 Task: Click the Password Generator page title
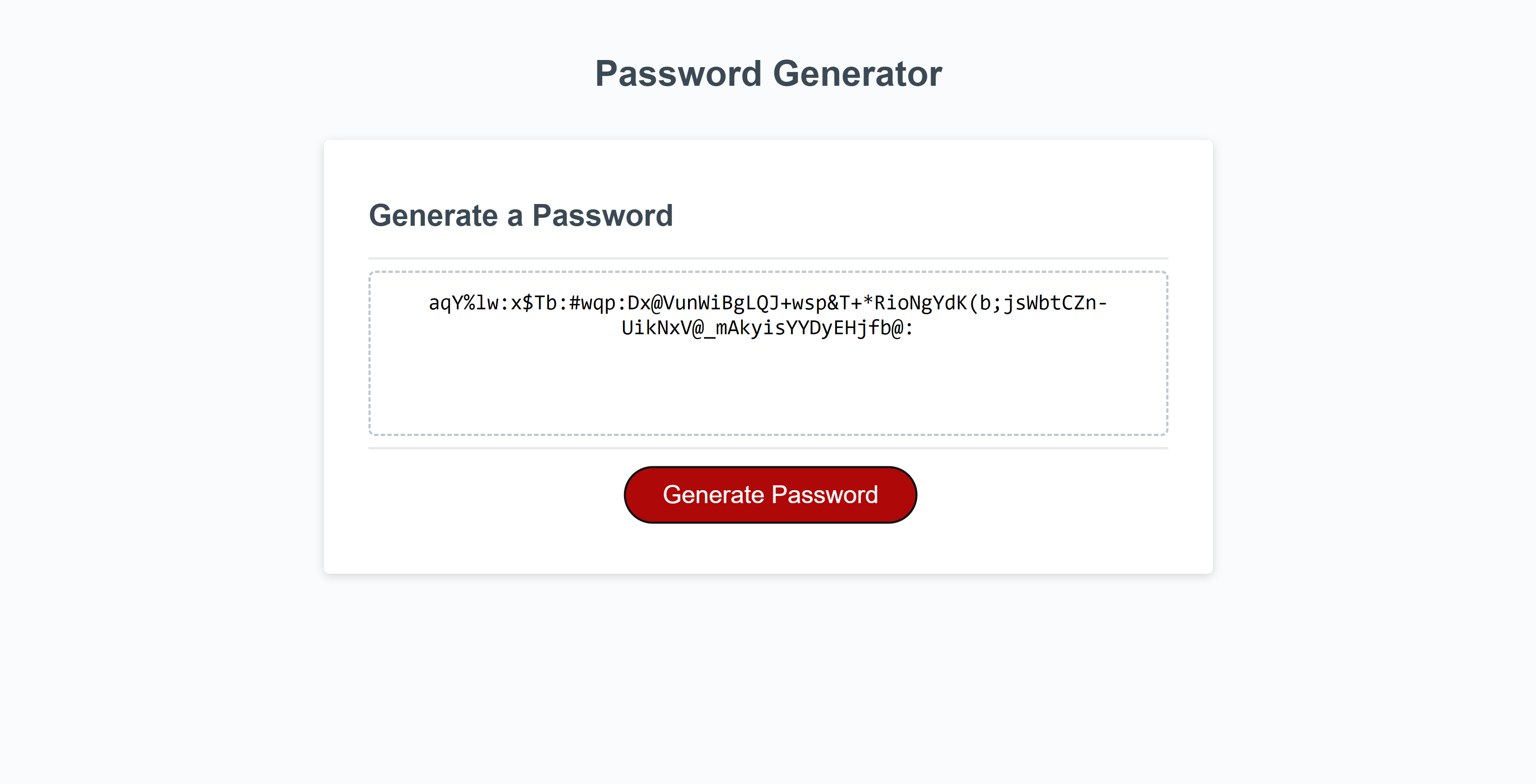tap(768, 73)
